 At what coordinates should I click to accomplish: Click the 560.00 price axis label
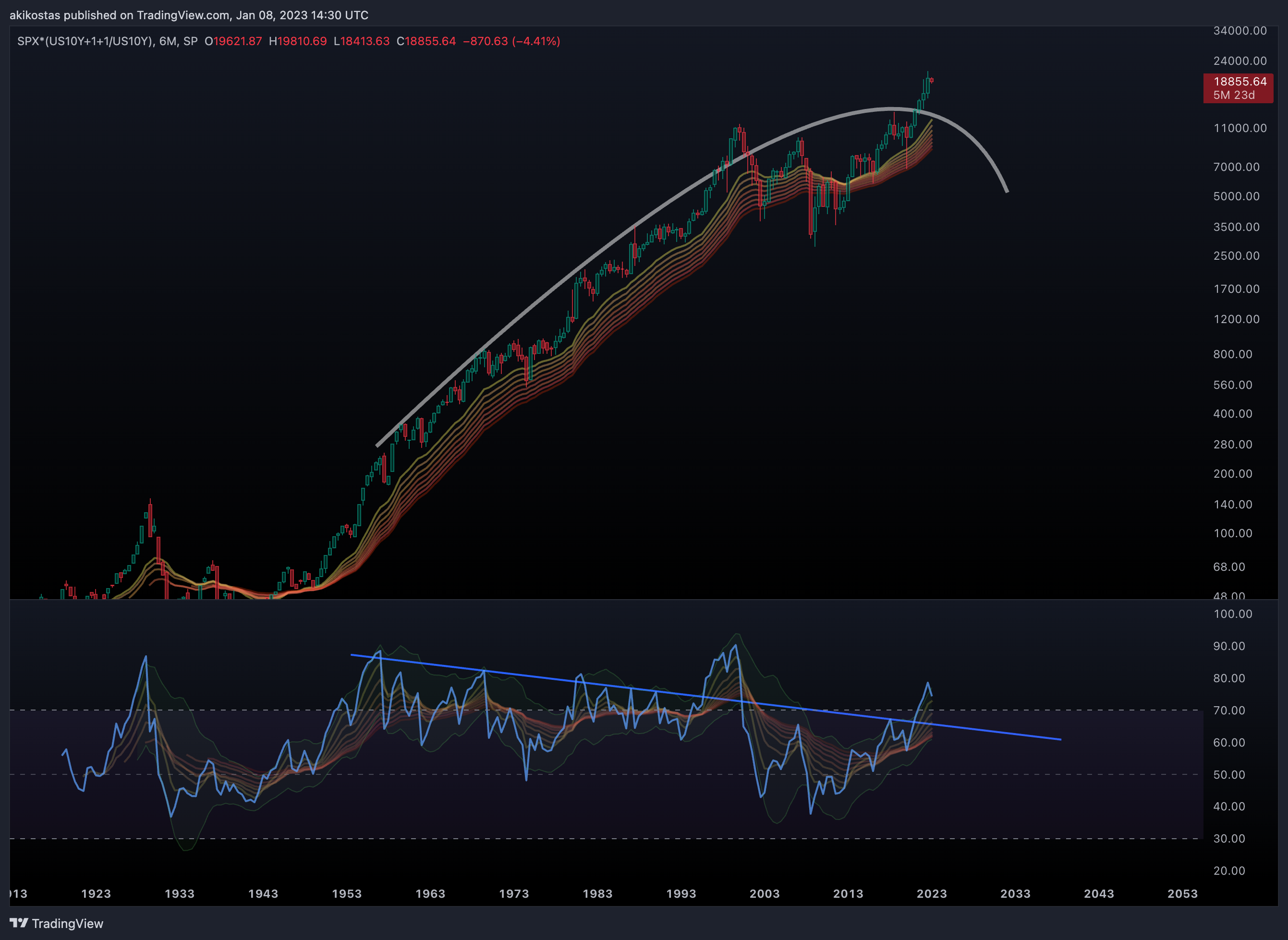pyautogui.click(x=1233, y=385)
